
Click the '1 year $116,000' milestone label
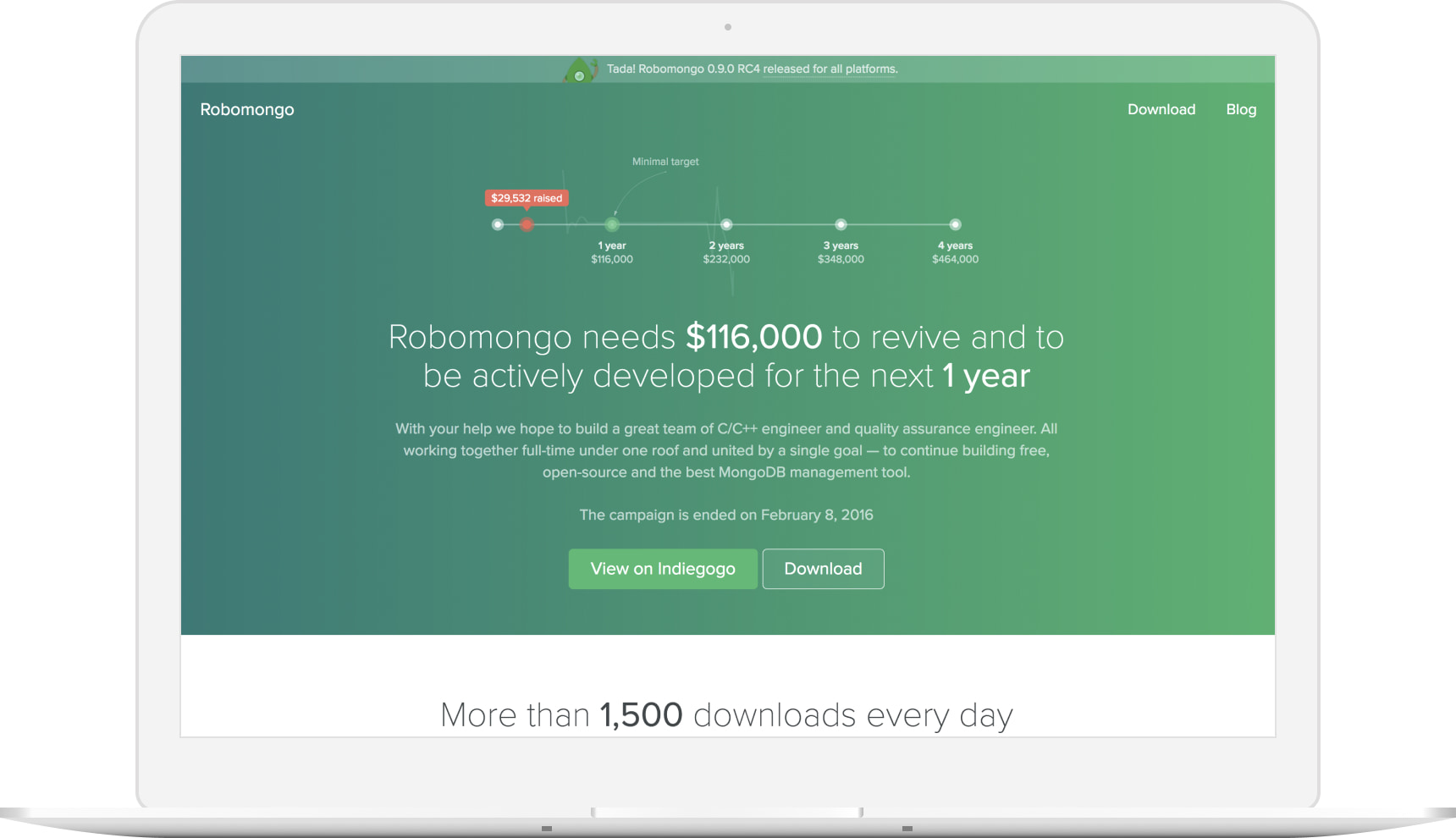click(612, 252)
